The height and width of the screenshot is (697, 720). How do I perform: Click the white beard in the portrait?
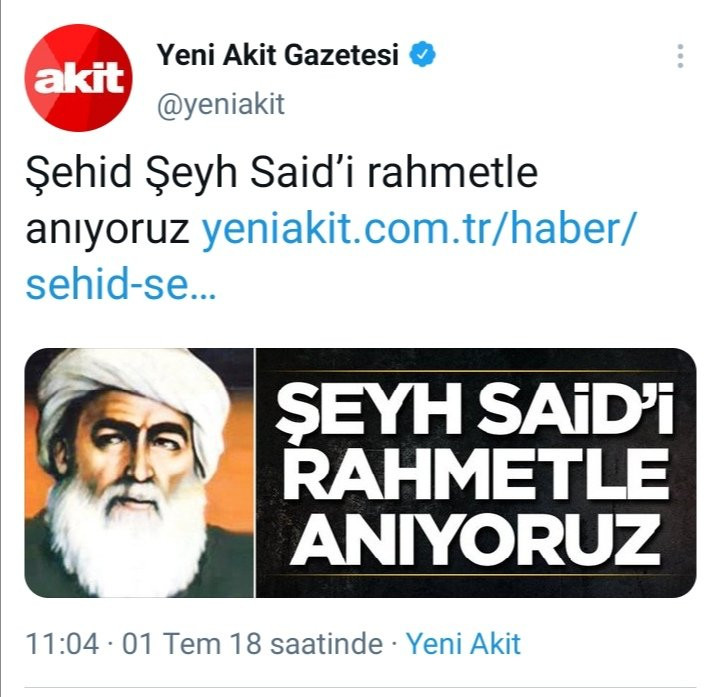pos(124,537)
